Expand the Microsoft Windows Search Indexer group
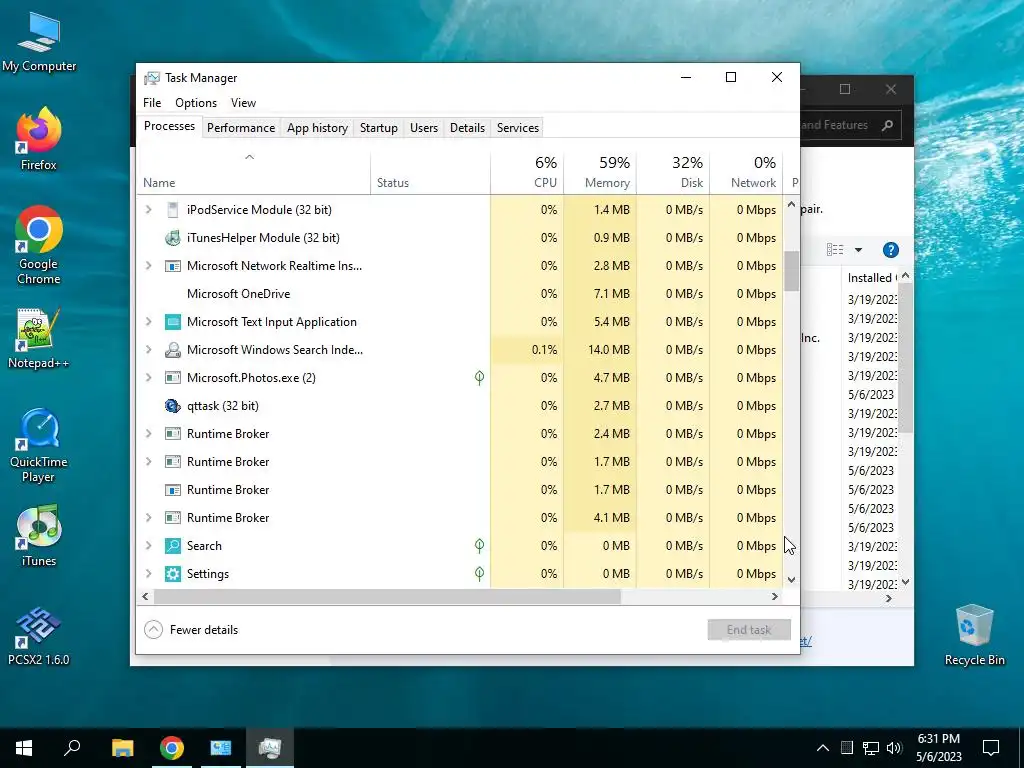The width and height of the screenshot is (1024, 768). click(x=149, y=350)
